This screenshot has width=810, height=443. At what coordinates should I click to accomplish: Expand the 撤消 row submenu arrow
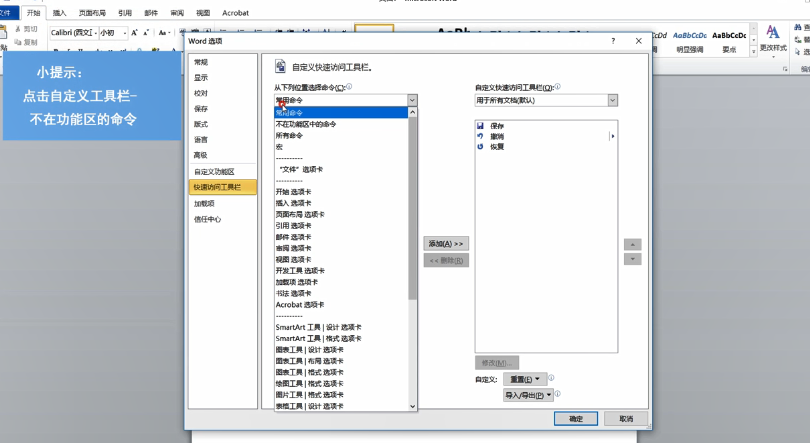tap(613, 136)
